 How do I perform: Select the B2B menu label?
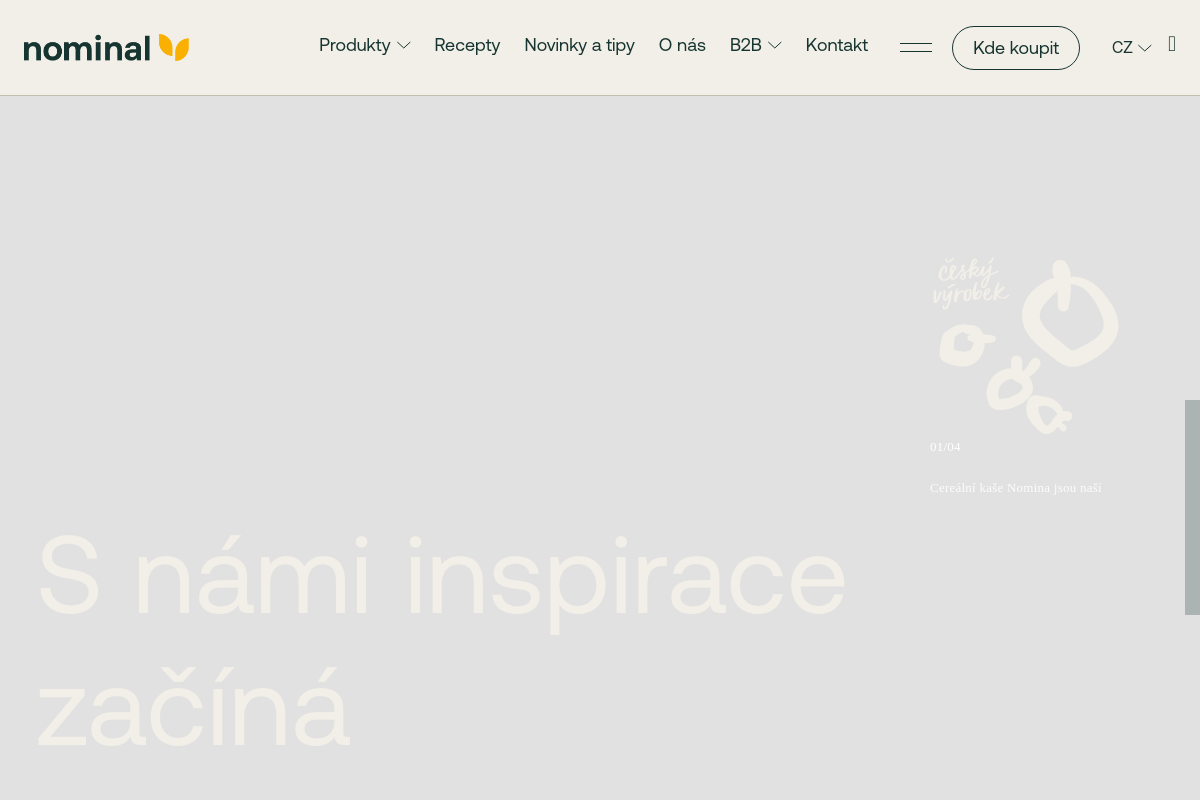[x=745, y=45]
